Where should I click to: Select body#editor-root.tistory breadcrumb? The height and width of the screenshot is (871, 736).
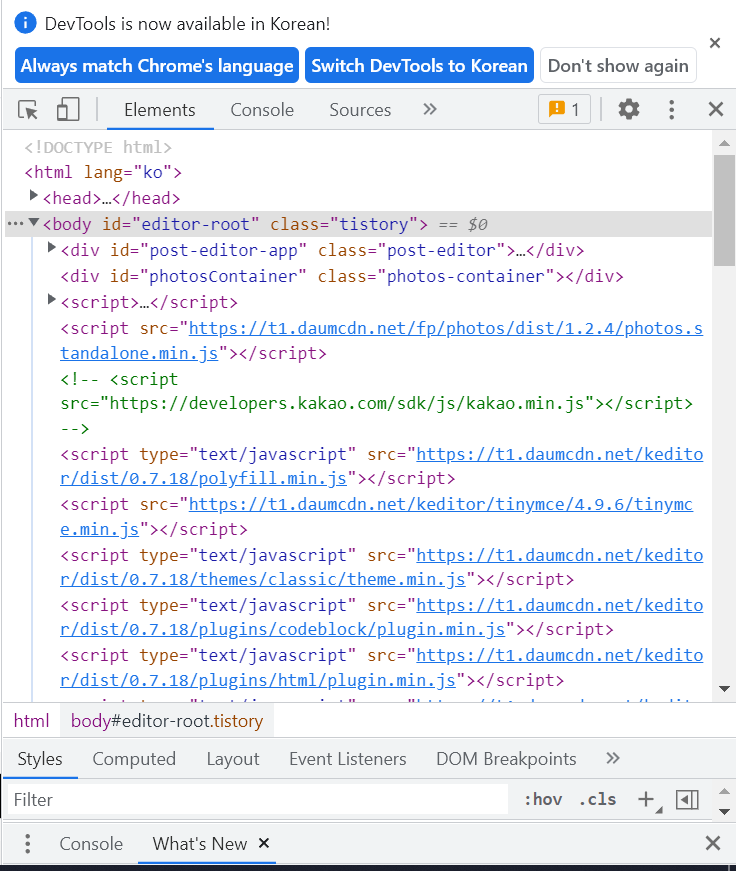tap(167, 720)
